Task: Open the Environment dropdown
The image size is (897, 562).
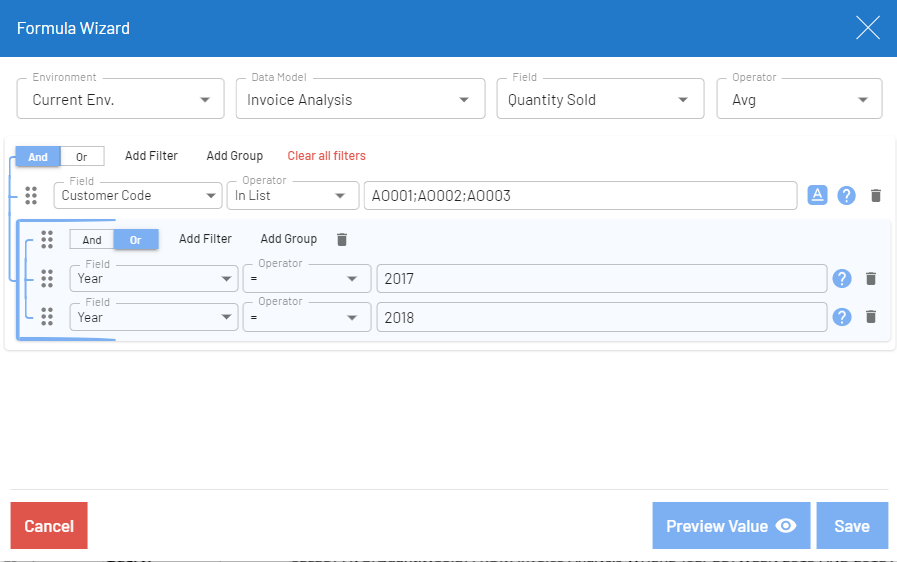Action: click(x=120, y=99)
